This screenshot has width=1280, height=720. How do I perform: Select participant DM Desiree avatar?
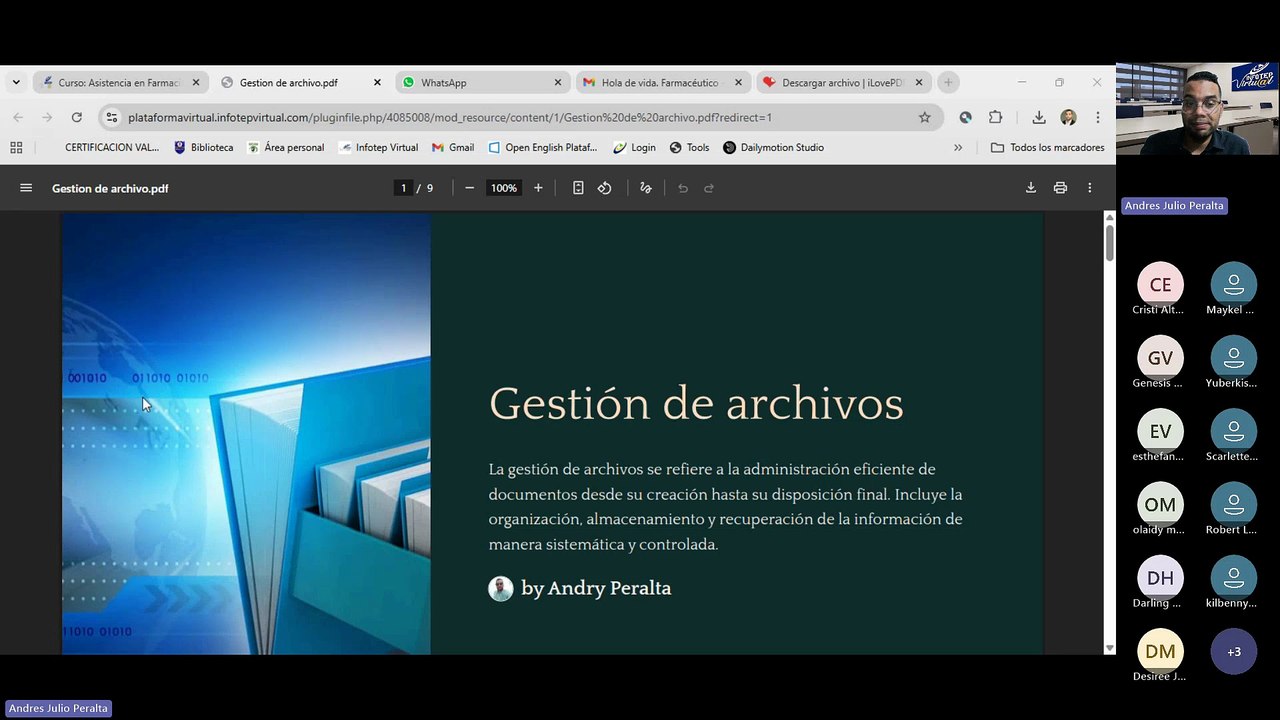click(1160, 651)
